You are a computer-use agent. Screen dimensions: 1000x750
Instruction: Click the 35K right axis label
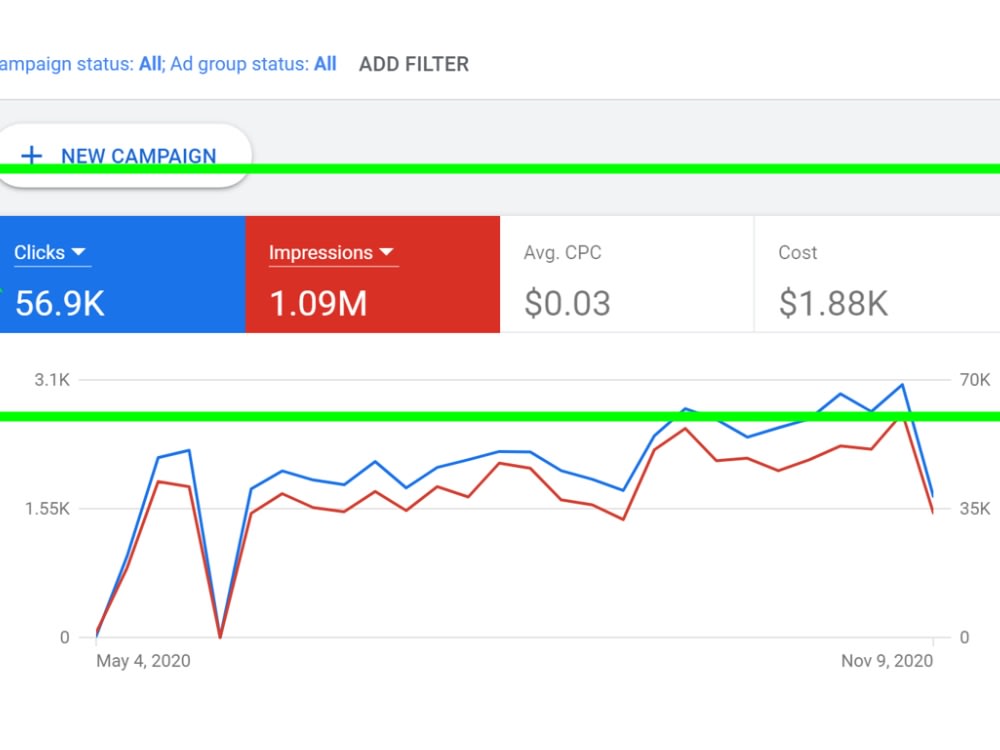pyautogui.click(x=974, y=509)
